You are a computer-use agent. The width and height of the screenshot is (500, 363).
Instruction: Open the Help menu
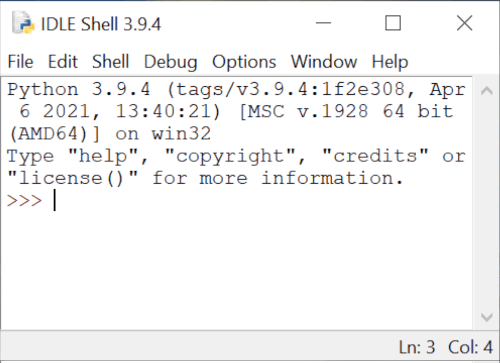(x=390, y=62)
